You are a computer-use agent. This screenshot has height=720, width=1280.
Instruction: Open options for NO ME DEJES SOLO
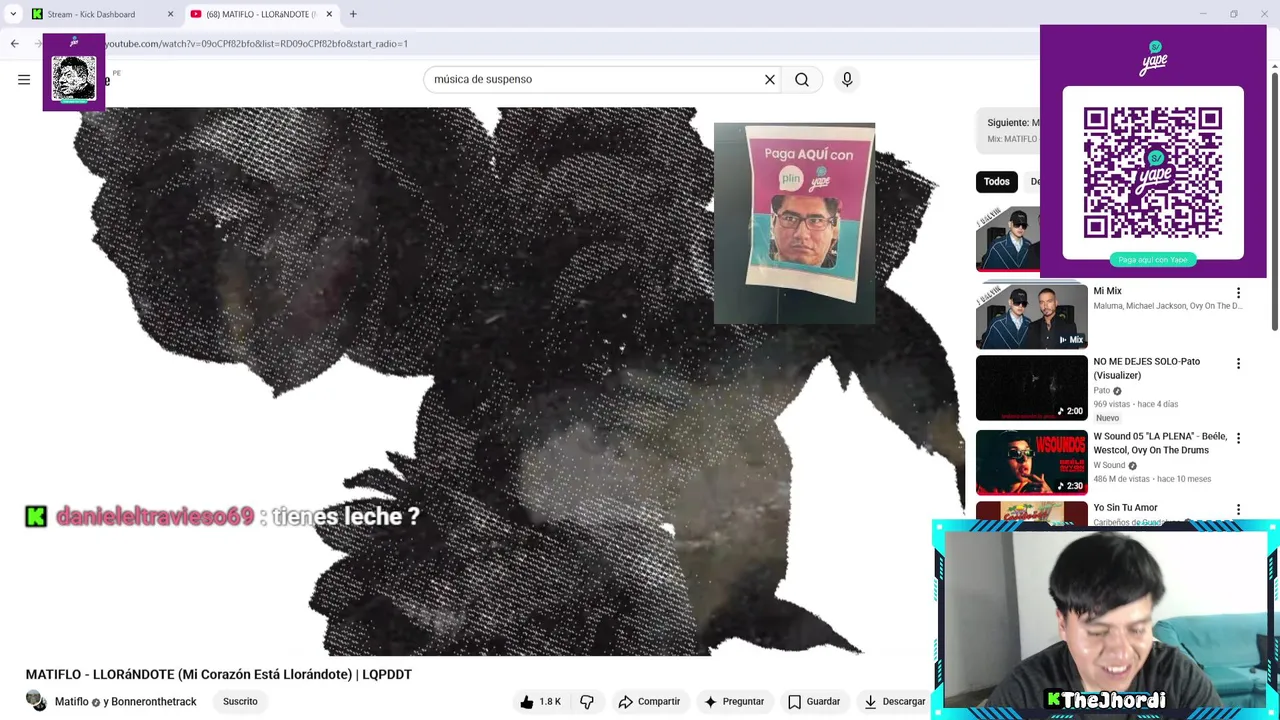tap(1238, 364)
